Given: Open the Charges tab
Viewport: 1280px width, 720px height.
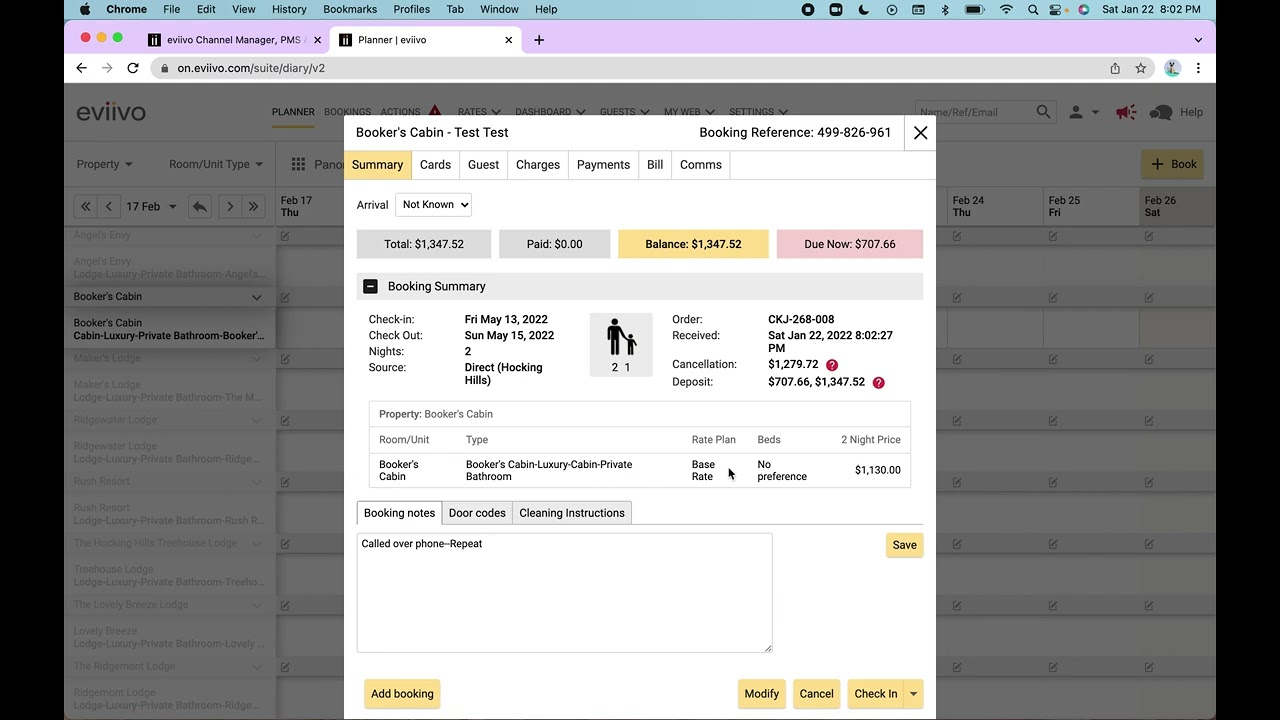Looking at the screenshot, I should [x=538, y=165].
